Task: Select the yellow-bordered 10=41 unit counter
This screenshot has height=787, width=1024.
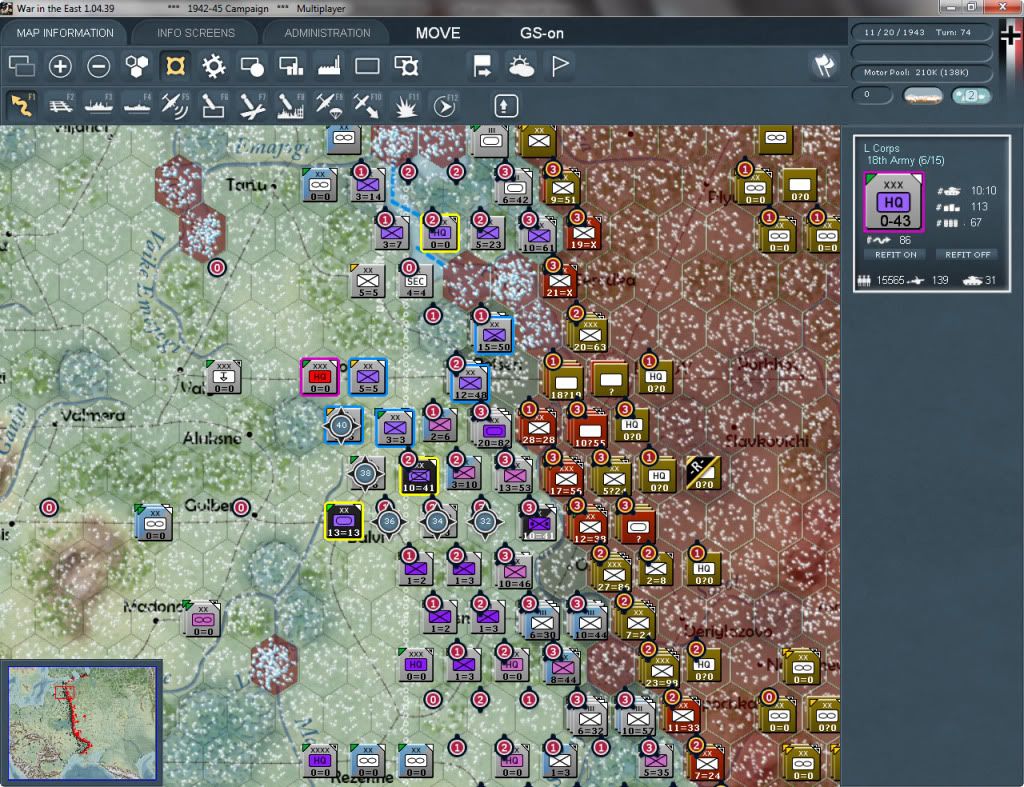Action: click(419, 476)
